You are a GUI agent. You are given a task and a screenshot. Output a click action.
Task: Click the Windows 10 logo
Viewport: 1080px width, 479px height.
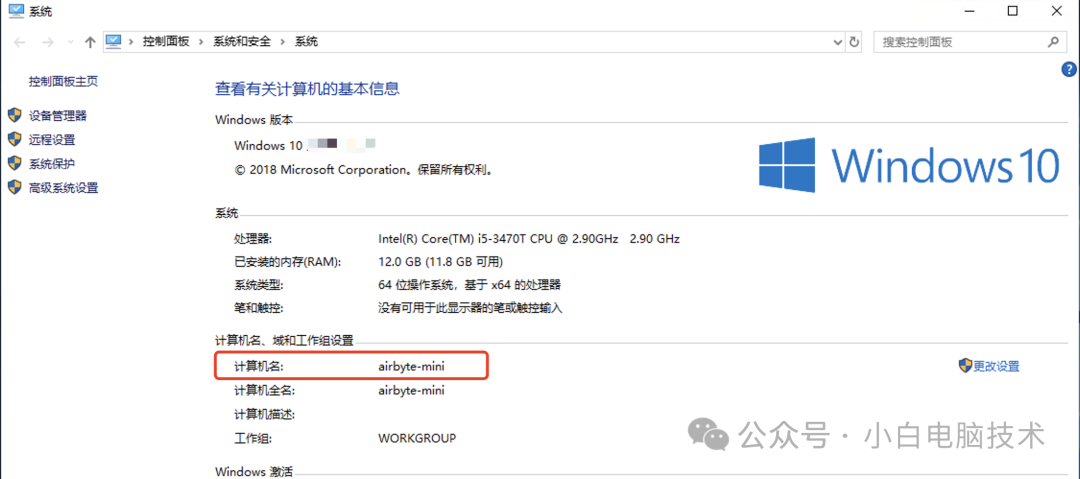click(x=908, y=165)
